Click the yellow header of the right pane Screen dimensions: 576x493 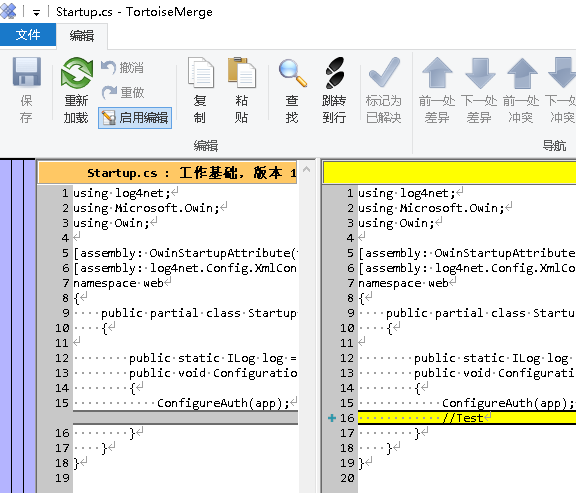pyautogui.click(x=449, y=172)
